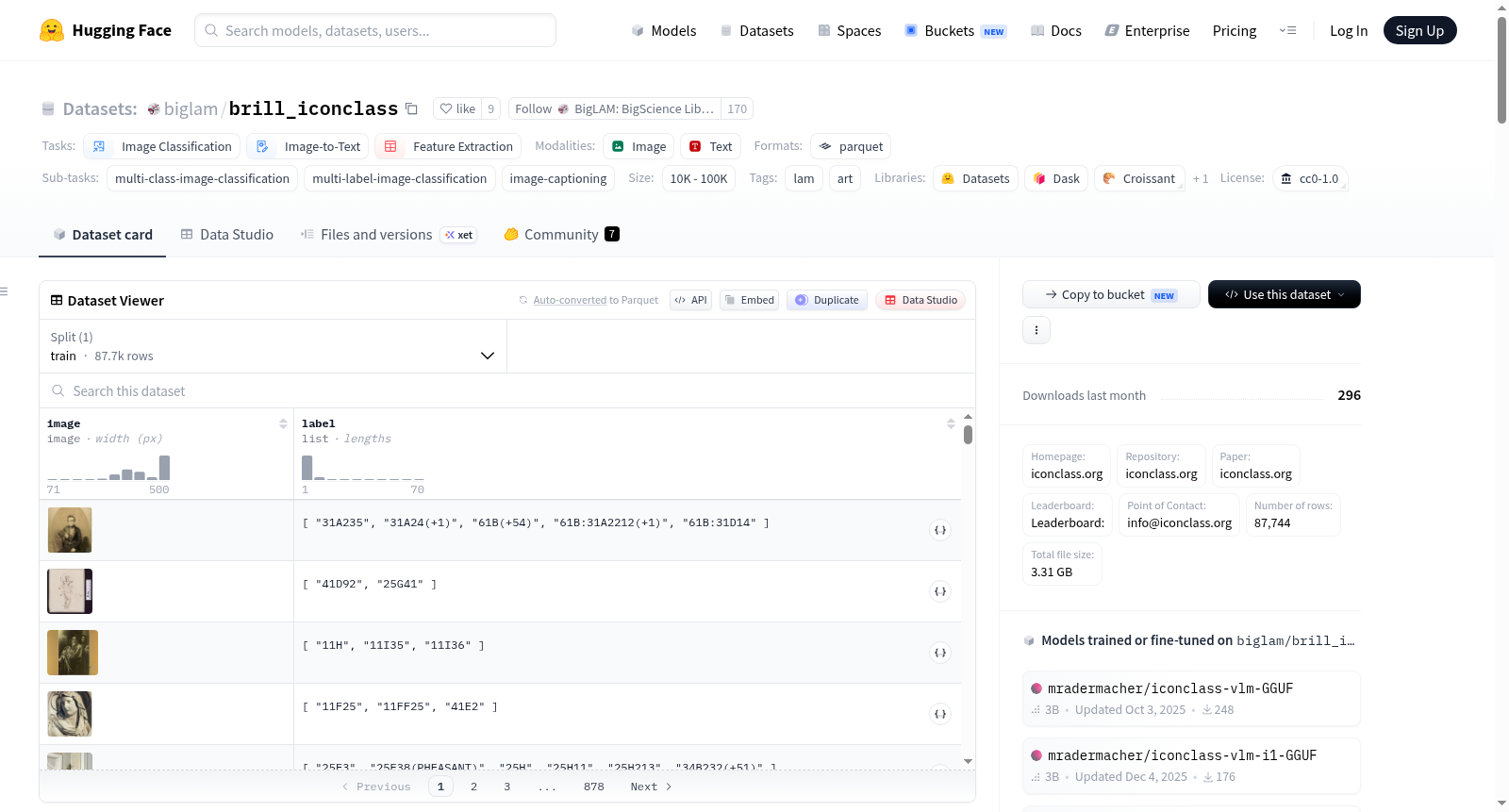
Task: Click the Search this dataset field
Action: pos(507,390)
